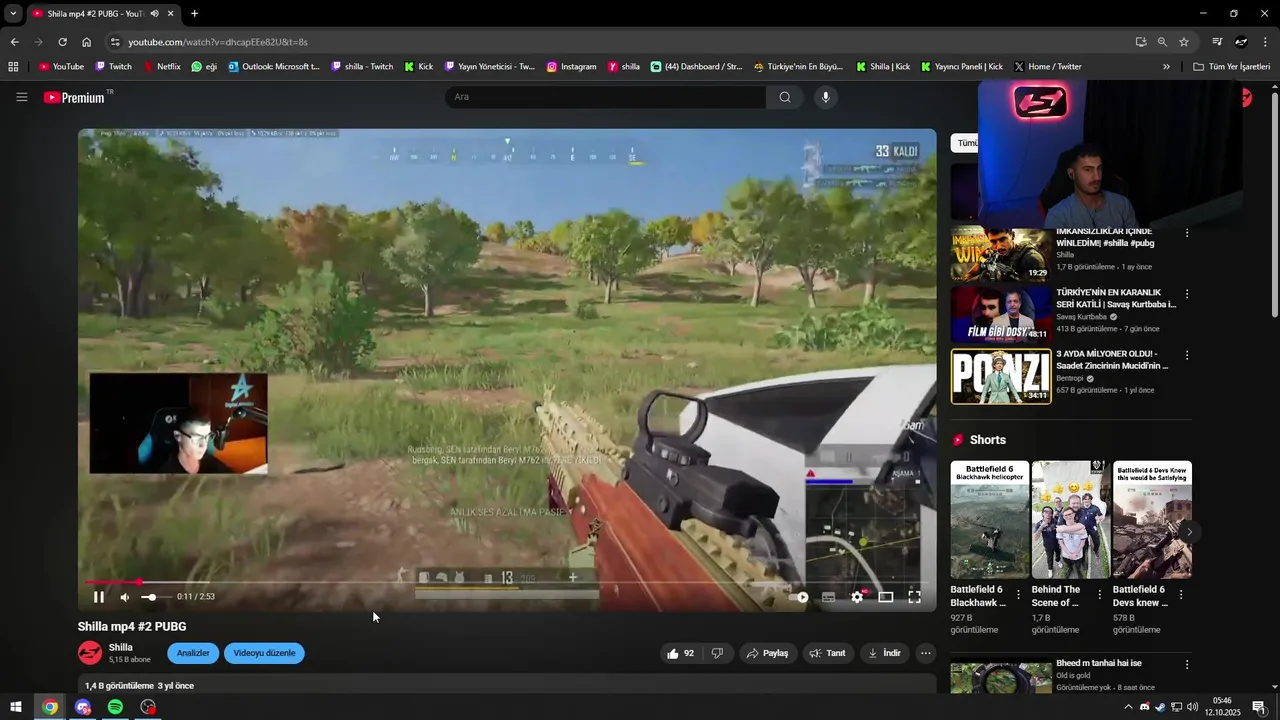The image size is (1280, 720).
Task: Mute the tab via tab speaker icon
Action: [x=154, y=14]
